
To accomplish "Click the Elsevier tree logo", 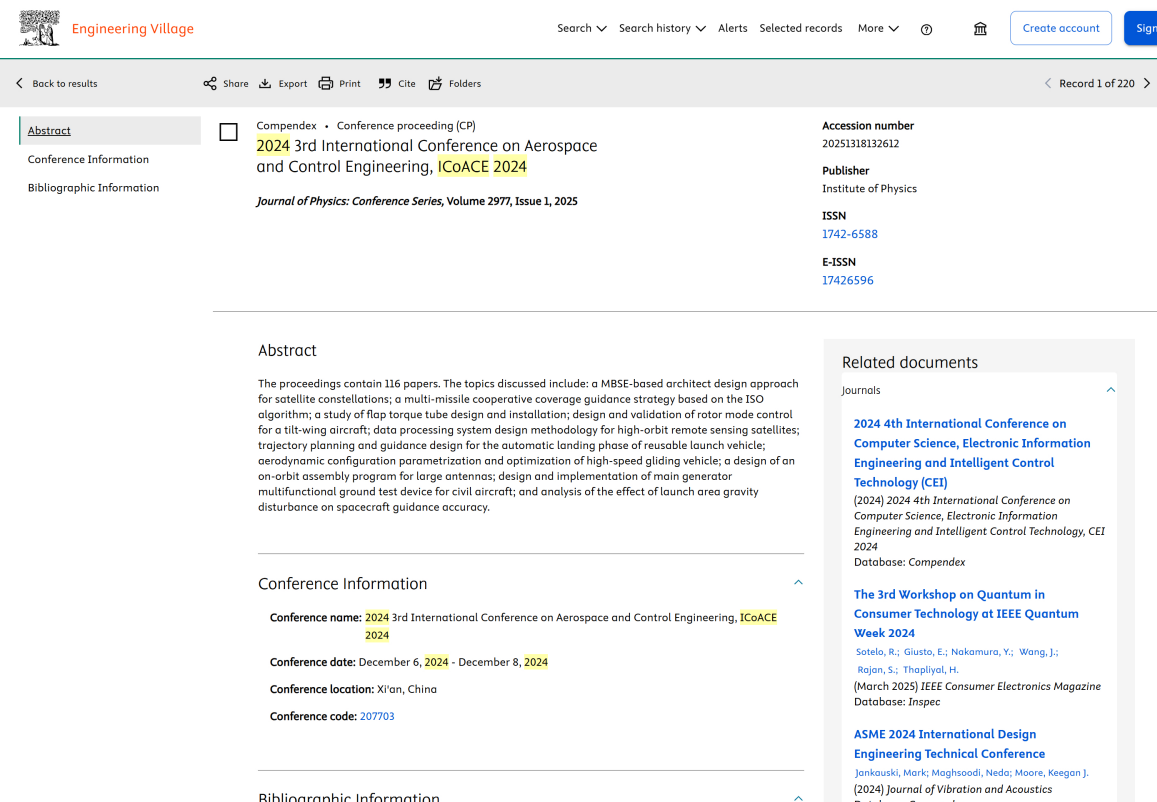I will pos(39,29).
